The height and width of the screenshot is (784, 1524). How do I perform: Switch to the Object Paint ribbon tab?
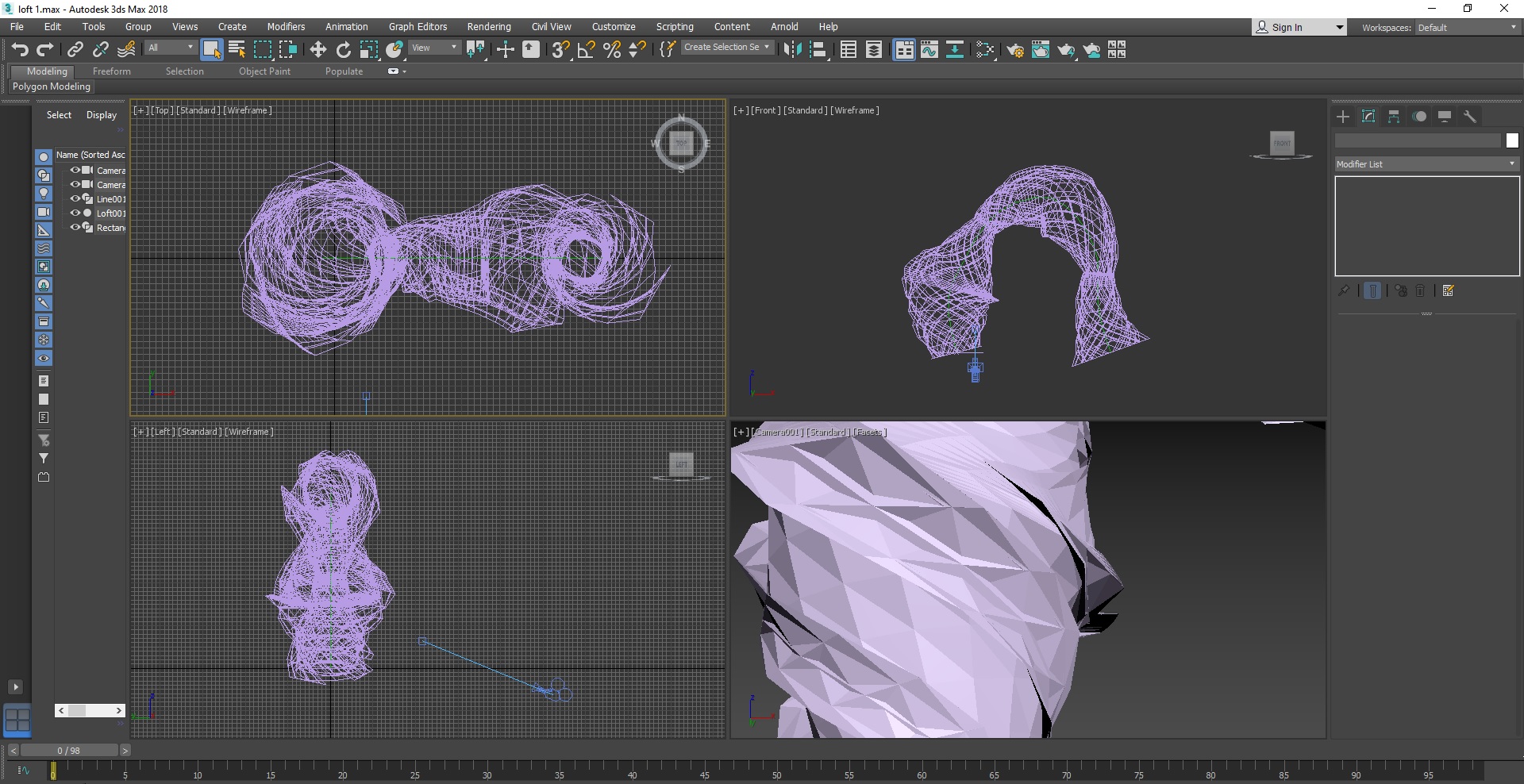coord(264,71)
